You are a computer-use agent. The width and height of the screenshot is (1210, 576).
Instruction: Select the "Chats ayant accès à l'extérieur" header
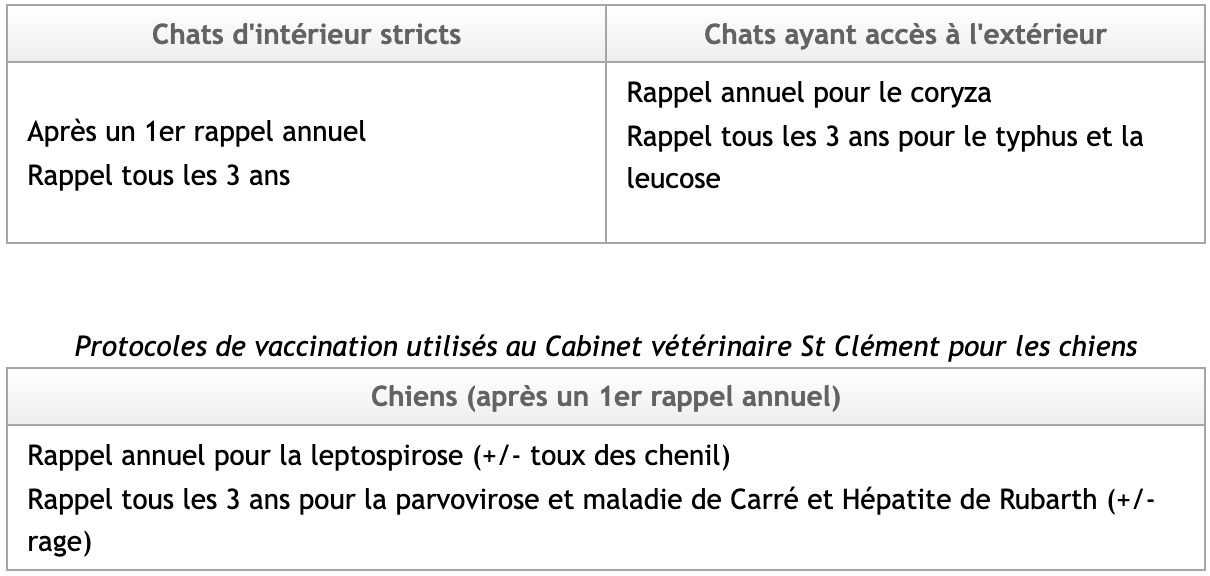906,34
